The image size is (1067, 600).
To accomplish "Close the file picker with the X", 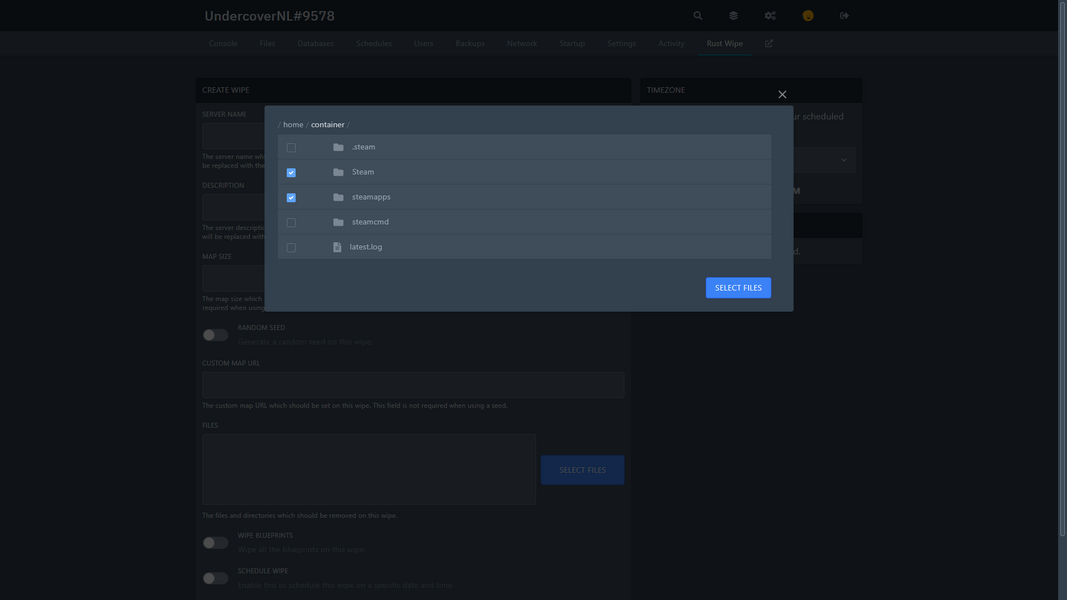I will (x=782, y=95).
